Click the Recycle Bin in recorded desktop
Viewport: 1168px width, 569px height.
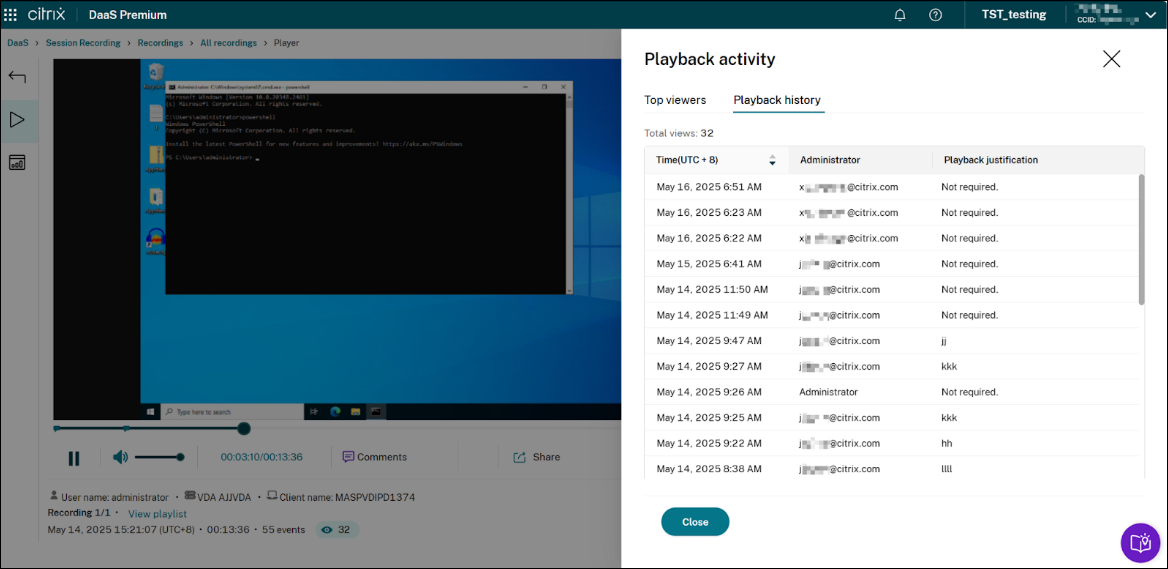[x=155, y=75]
